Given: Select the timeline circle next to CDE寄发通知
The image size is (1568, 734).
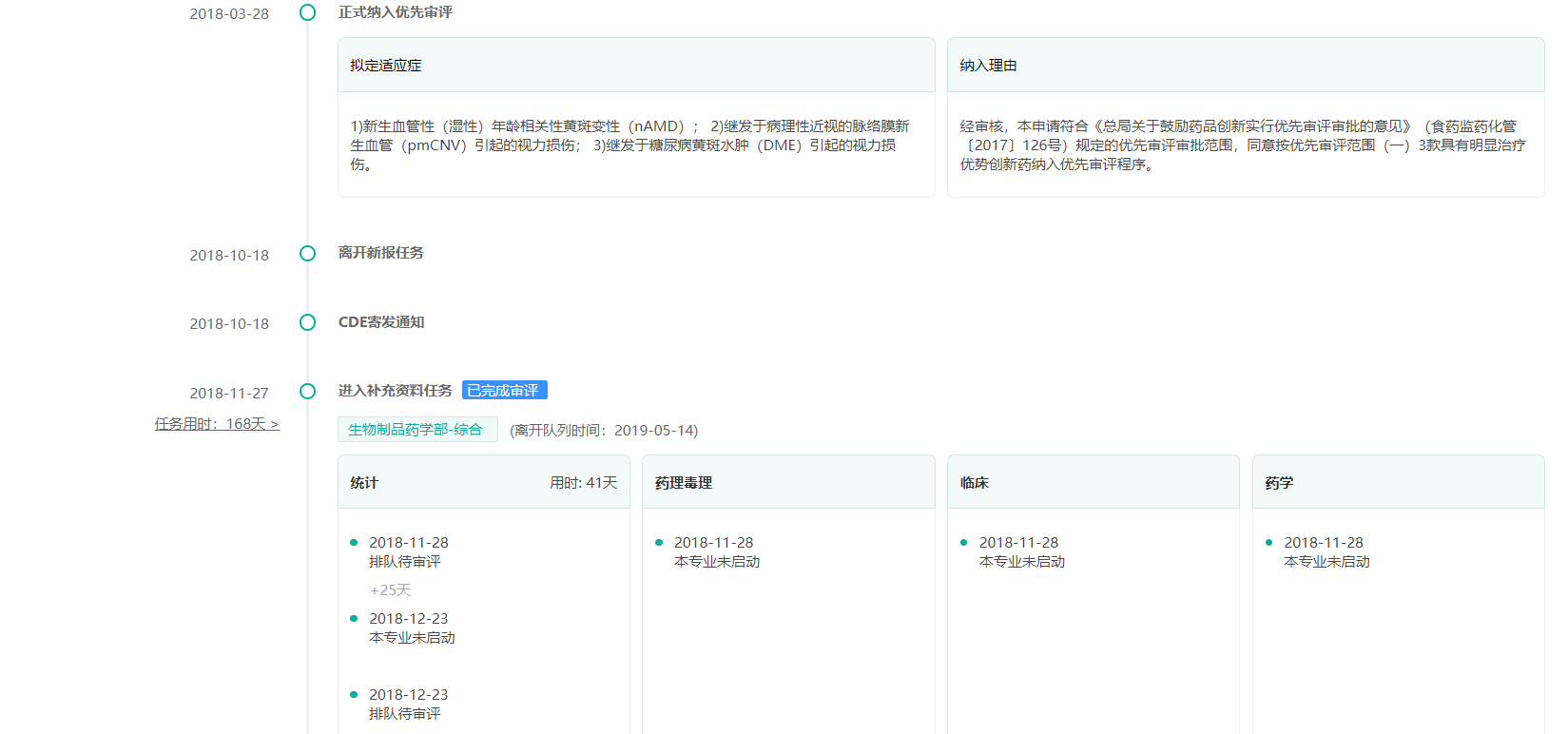Looking at the screenshot, I should tap(307, 322).
